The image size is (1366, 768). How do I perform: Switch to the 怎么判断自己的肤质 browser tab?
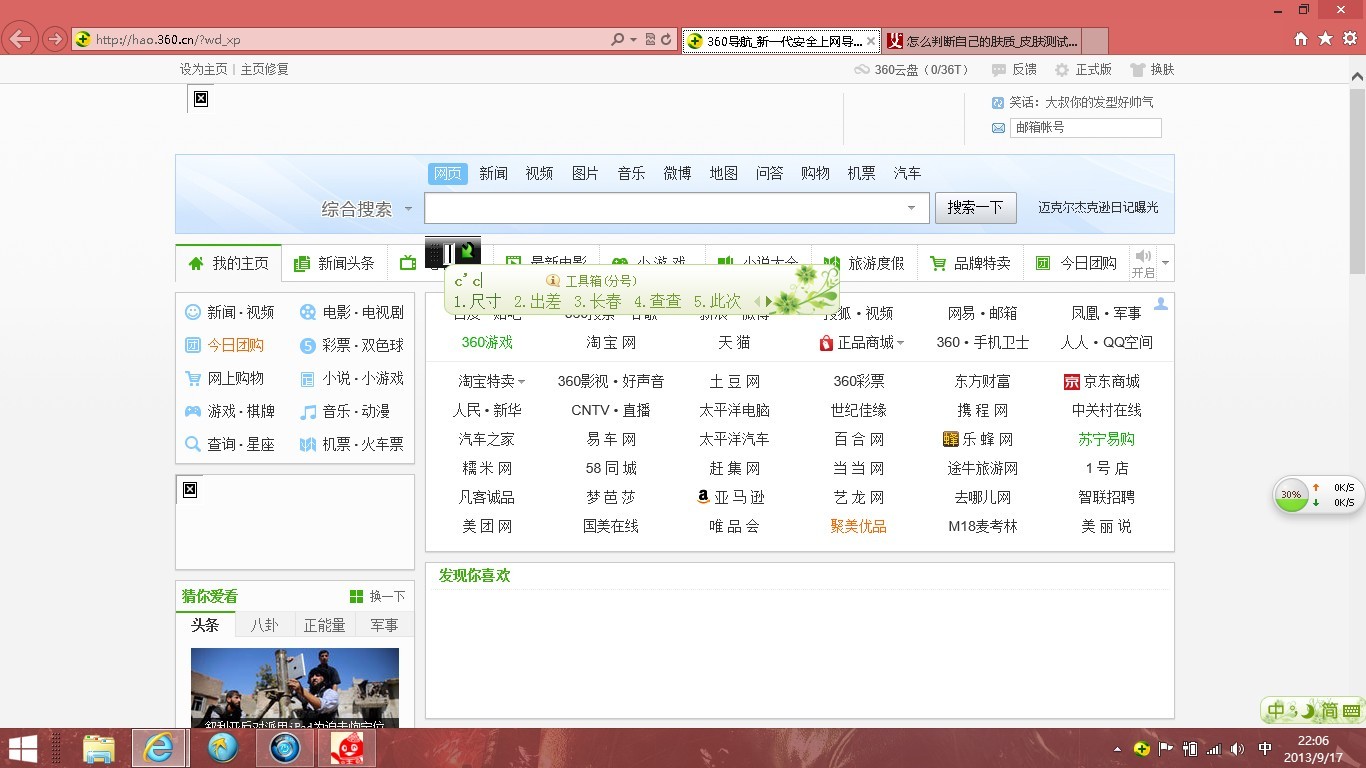click(982, 41)
